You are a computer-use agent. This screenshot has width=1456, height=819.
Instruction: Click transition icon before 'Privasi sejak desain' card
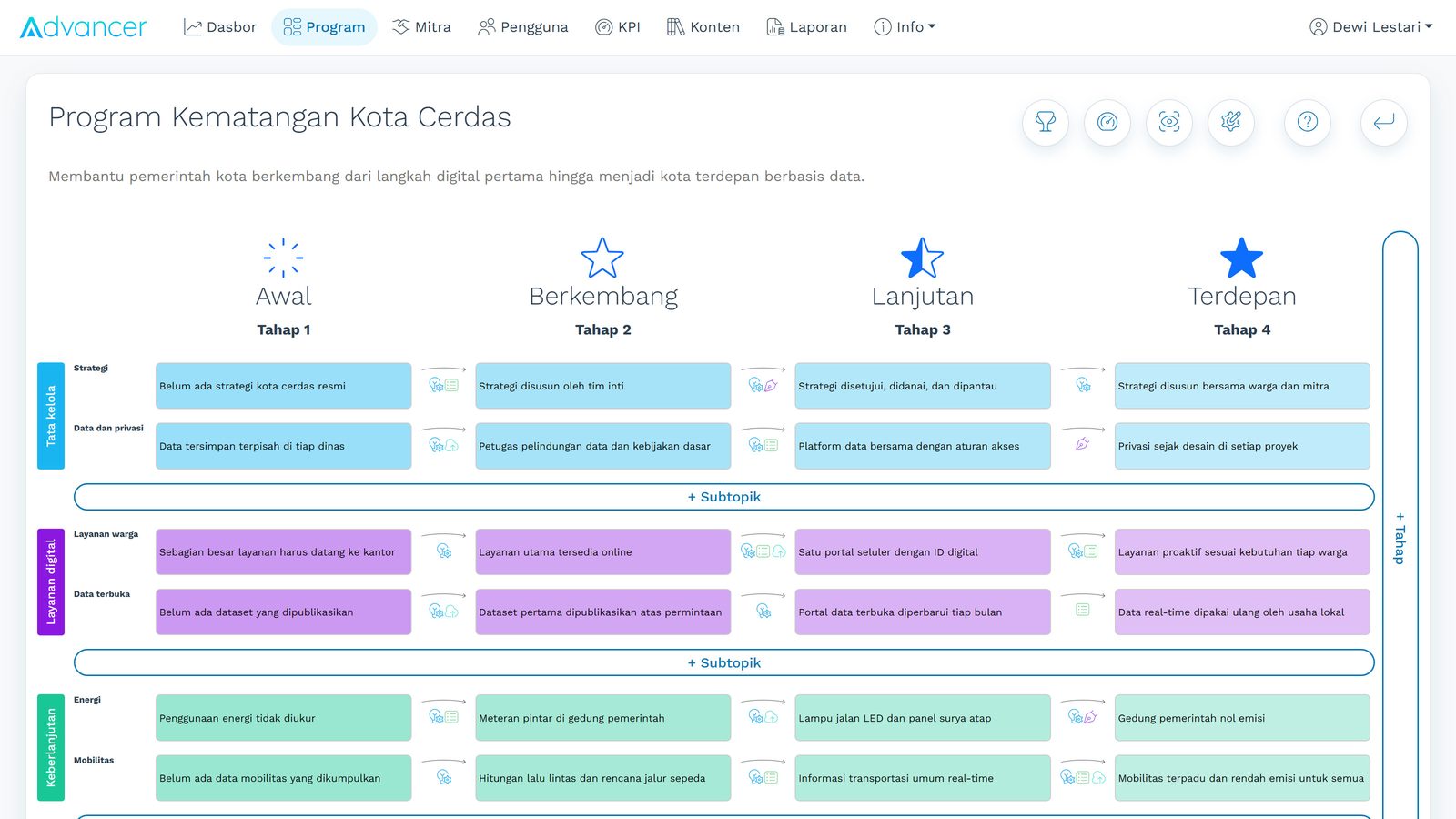(x=1083, y=445)
